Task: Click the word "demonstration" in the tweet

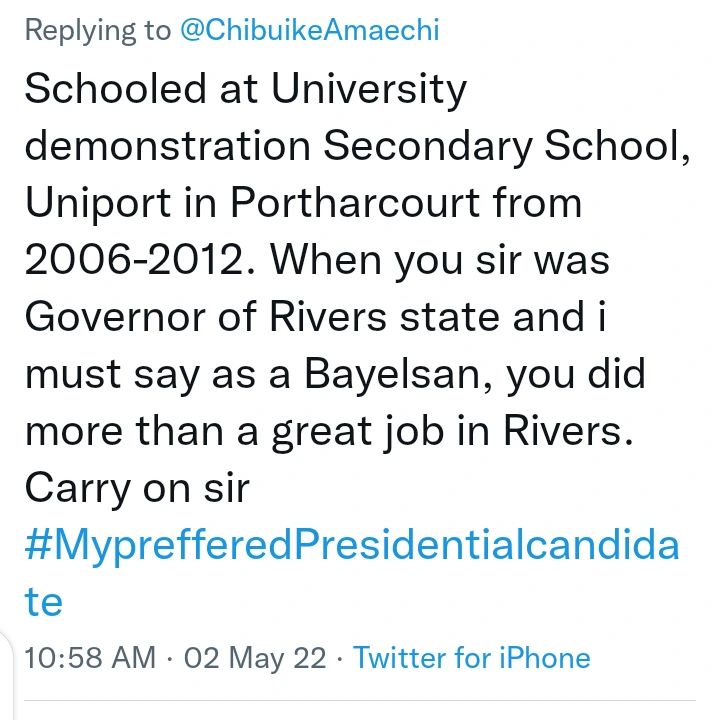Action: (x=168, y=147)
